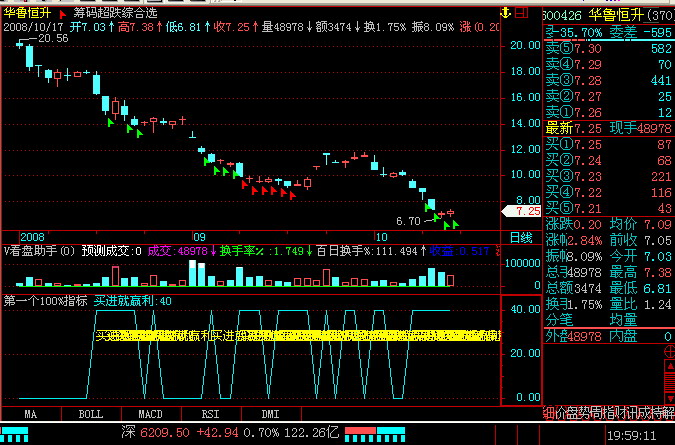
Task: Select the 买② 7.24 bid row
Action: [x=608, y=161]
